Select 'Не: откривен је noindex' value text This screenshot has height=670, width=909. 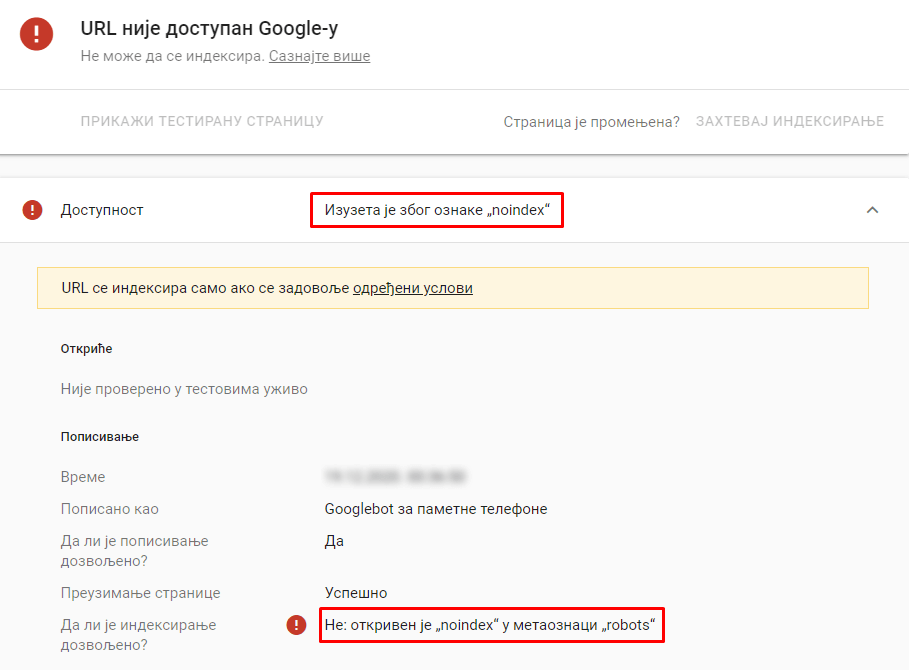point(490,625)
